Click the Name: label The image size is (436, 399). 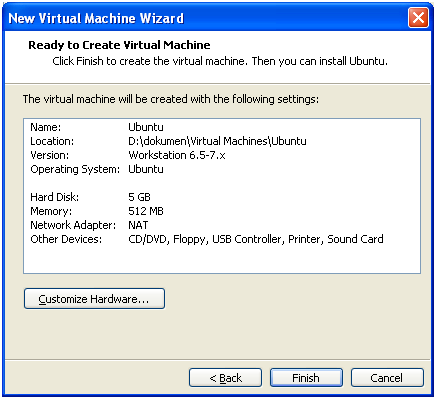tap(46, 127)
